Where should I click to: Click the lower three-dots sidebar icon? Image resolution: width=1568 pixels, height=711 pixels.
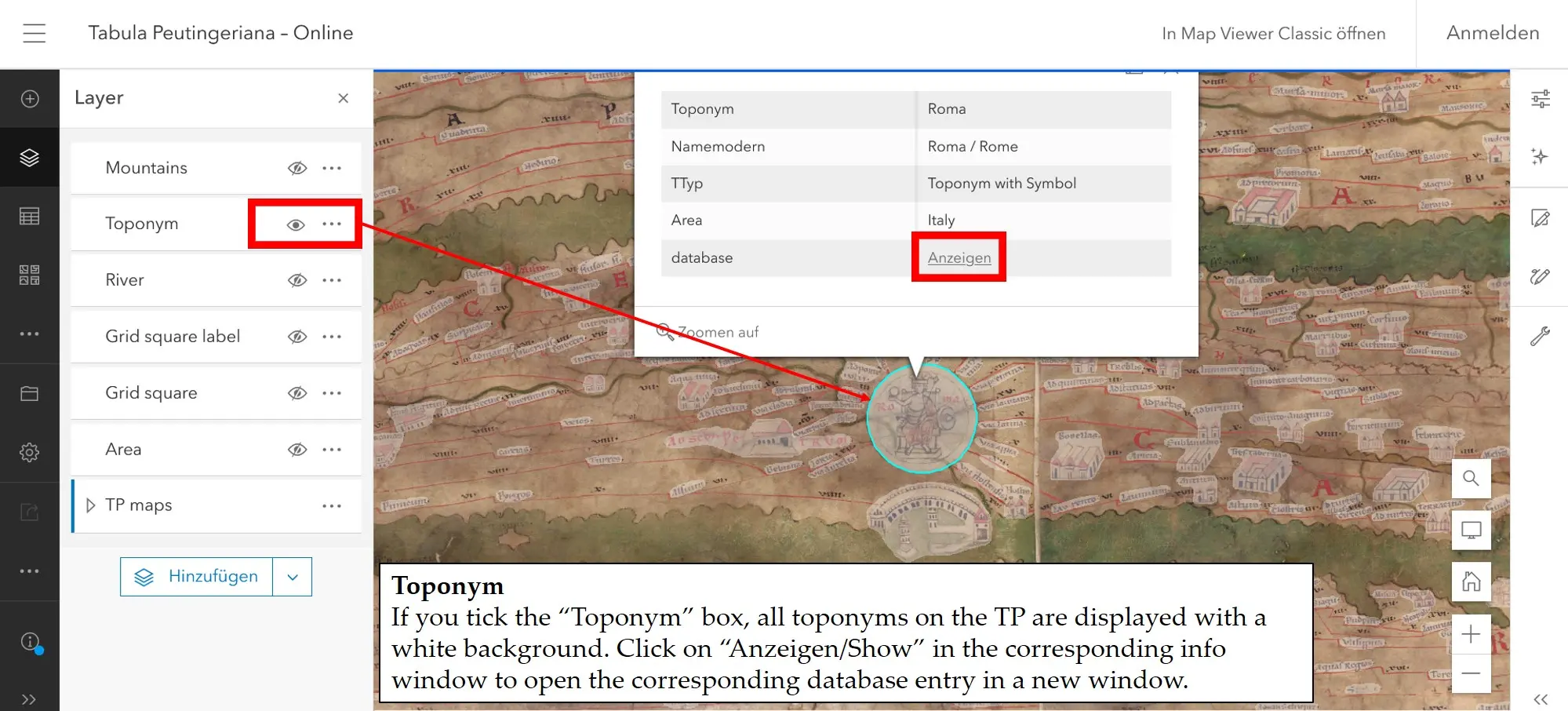tap(30, 571)
